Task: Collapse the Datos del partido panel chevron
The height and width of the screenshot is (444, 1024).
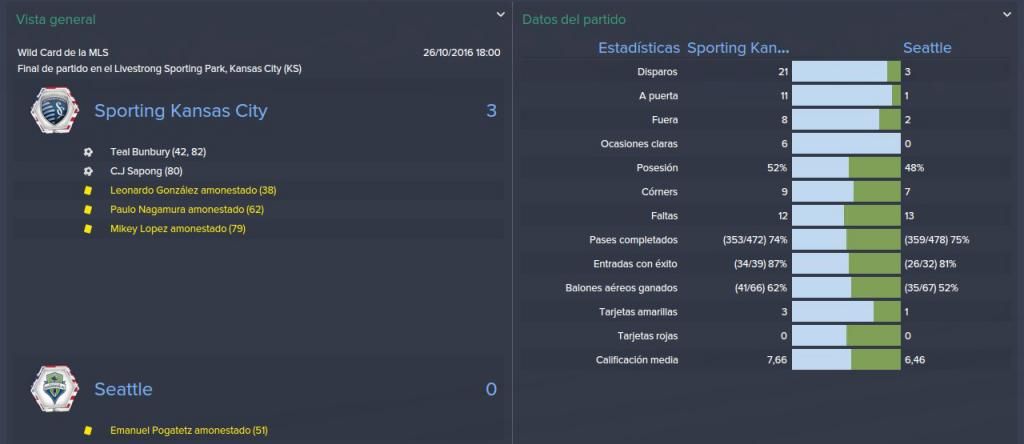Action: pos(1007,14)
